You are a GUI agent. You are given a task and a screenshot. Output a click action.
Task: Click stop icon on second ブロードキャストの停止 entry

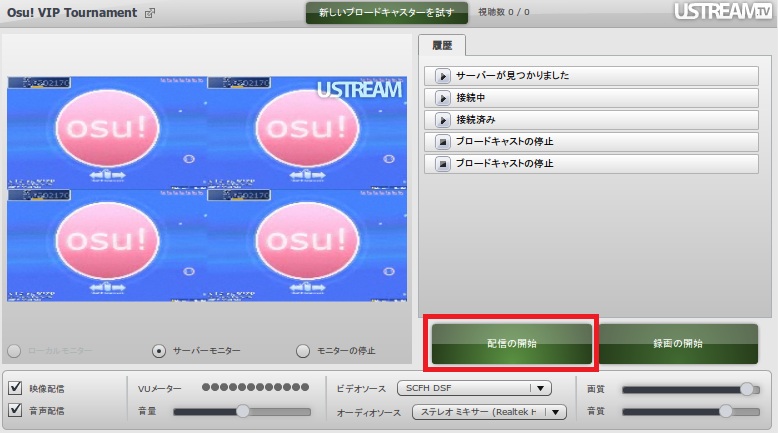(443, 164)
